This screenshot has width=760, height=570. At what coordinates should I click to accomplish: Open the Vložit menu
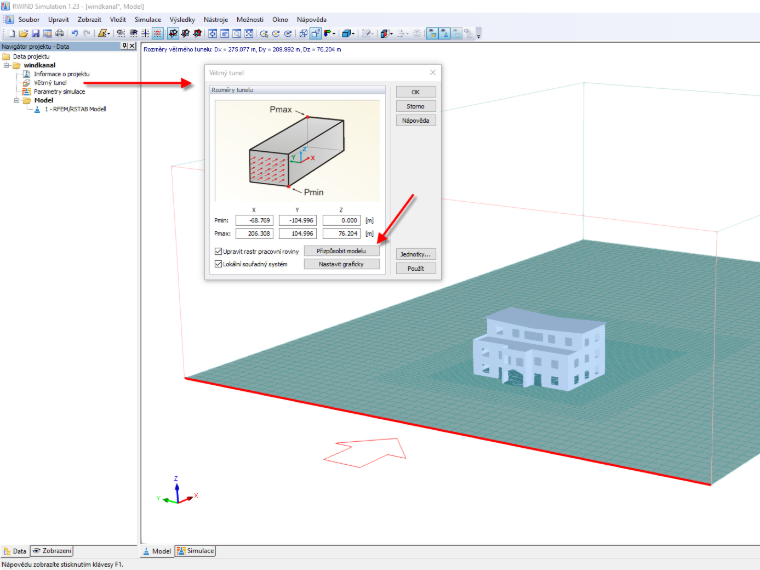tap(117, 19)
